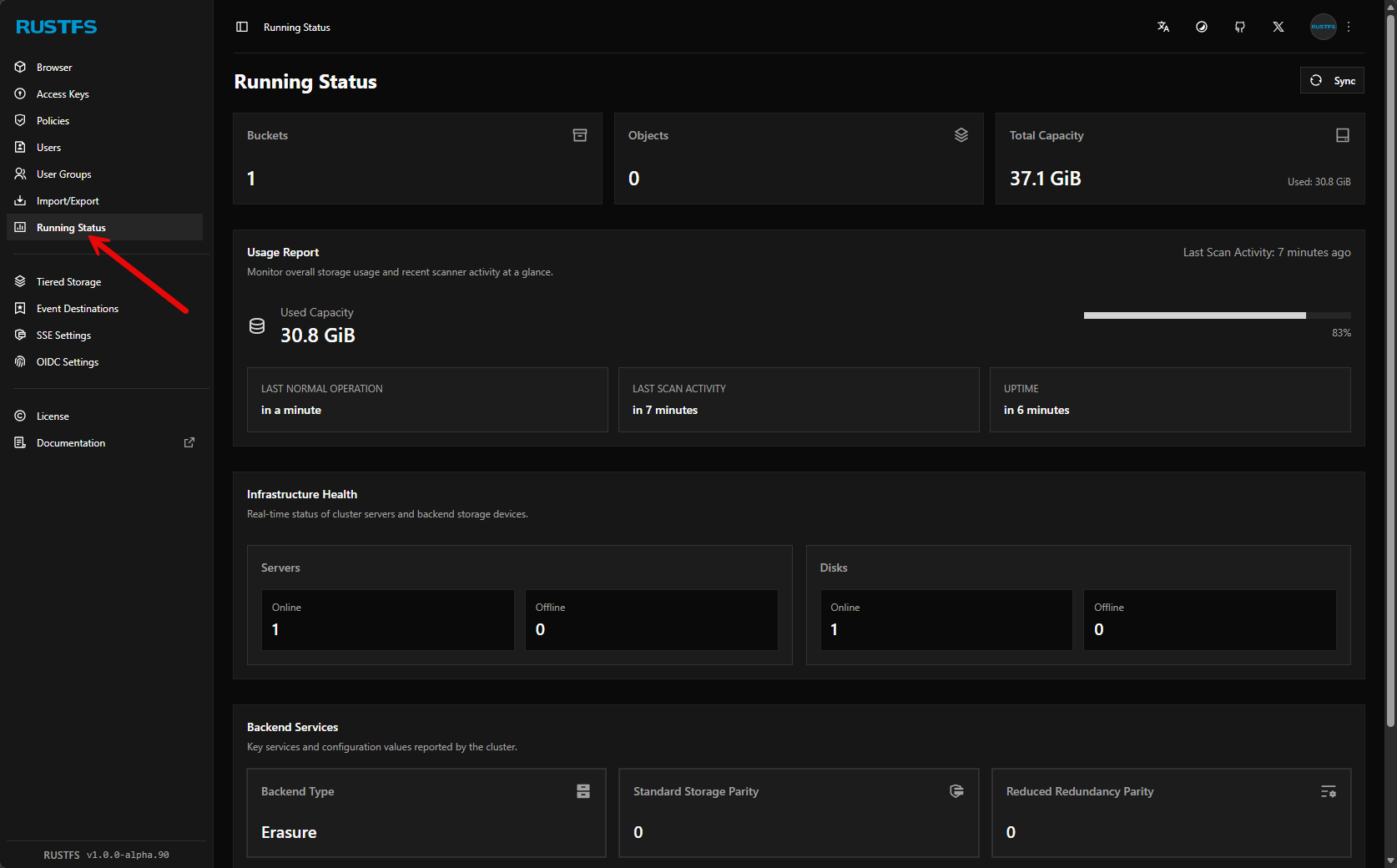The width and height of the screenshot is (1397, 868).
Task: Select Users in the sidebar
Action: click(48, 148)
